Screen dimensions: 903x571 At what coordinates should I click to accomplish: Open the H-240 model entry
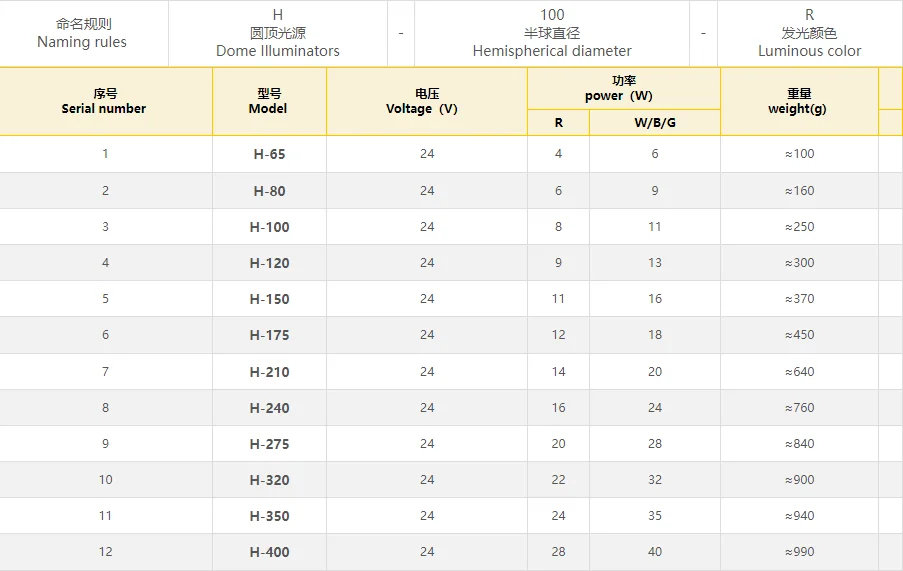click(x=269, y=408)
